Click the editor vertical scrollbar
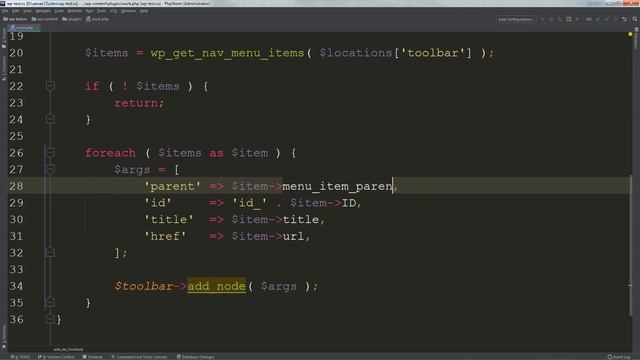Image resolution: width=640 pixels, height=360 pixels. 631,245
